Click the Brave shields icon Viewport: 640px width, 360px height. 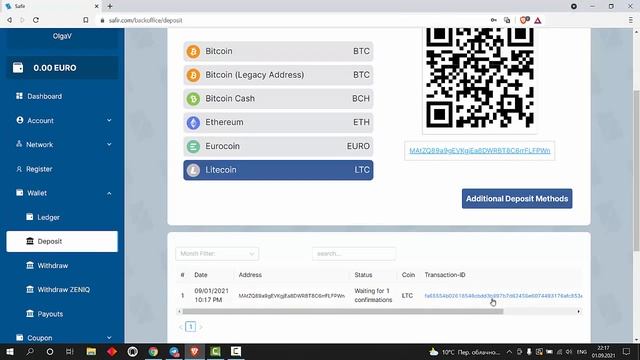pyautogui.click(x=524, y=20)
